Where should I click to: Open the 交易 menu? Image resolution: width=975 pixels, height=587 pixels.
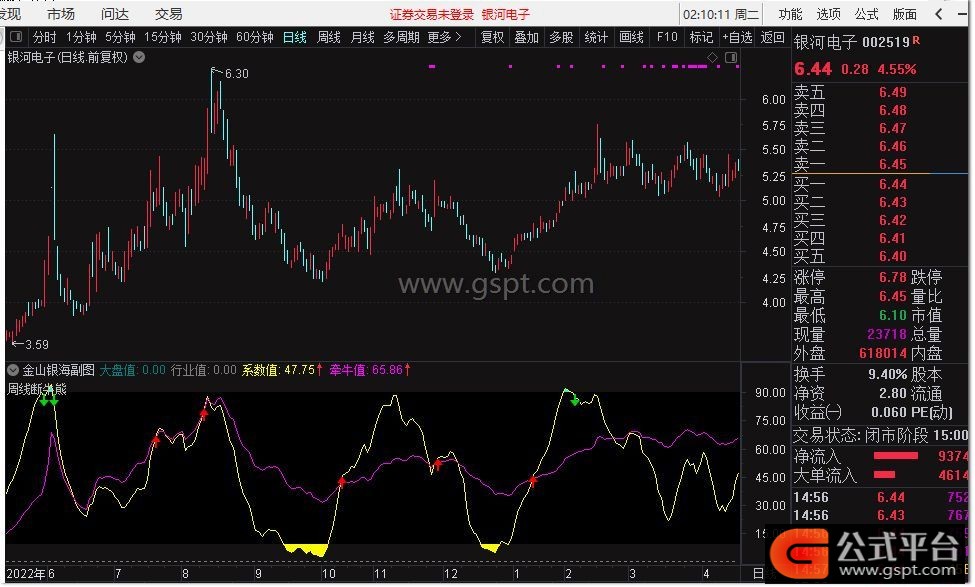(169, 14)
